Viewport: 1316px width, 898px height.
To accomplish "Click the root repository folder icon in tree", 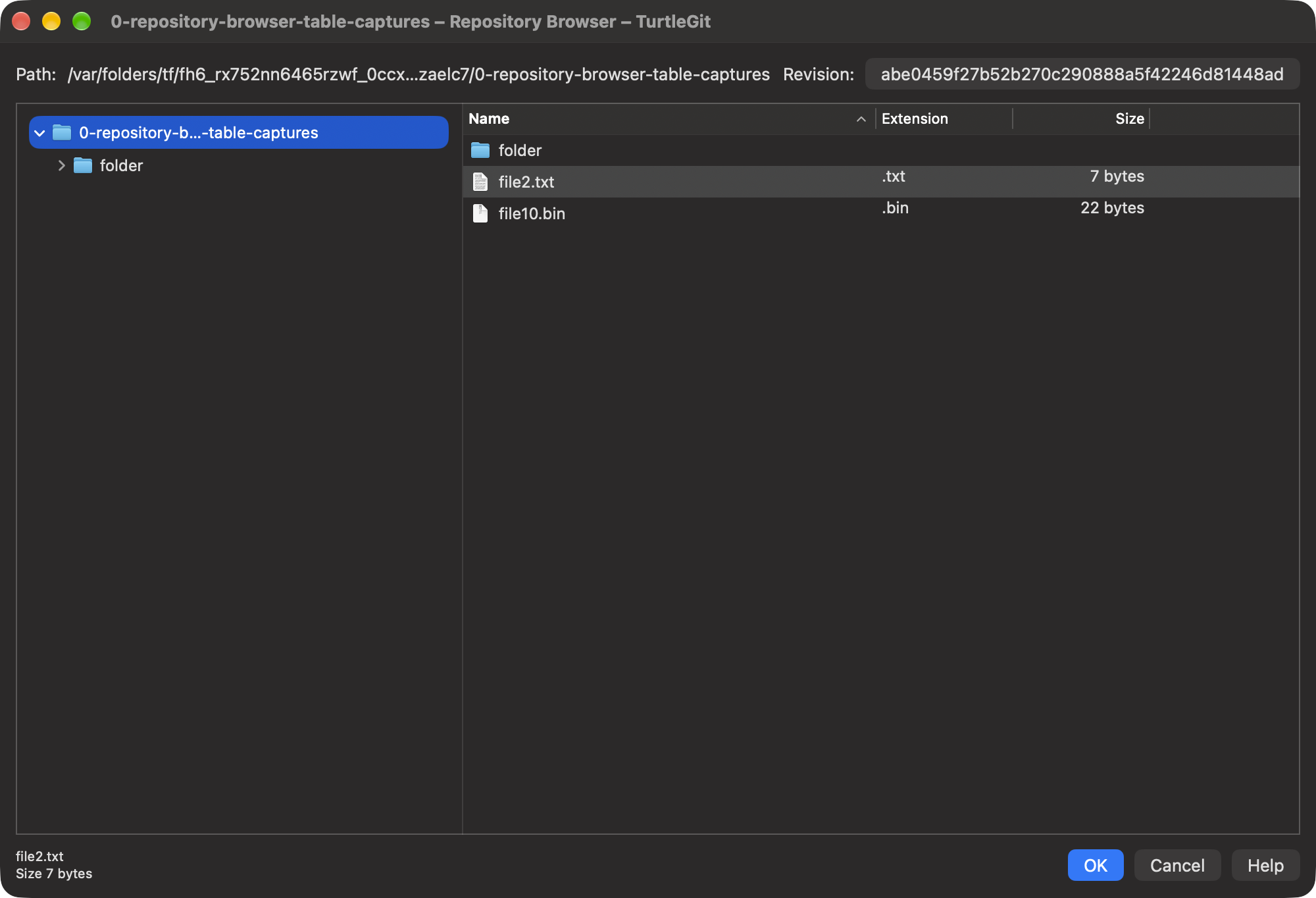I will click(x=62, y=132).
